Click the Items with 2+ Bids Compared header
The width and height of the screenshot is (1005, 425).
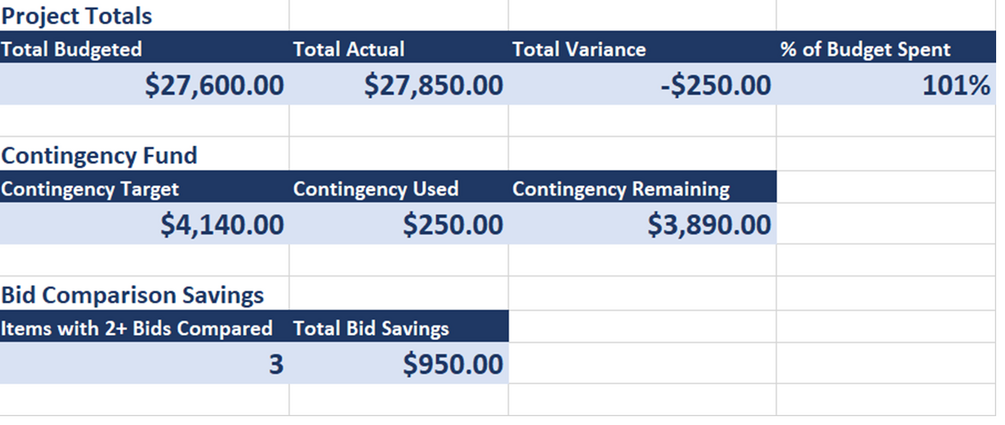click(144, 328)
